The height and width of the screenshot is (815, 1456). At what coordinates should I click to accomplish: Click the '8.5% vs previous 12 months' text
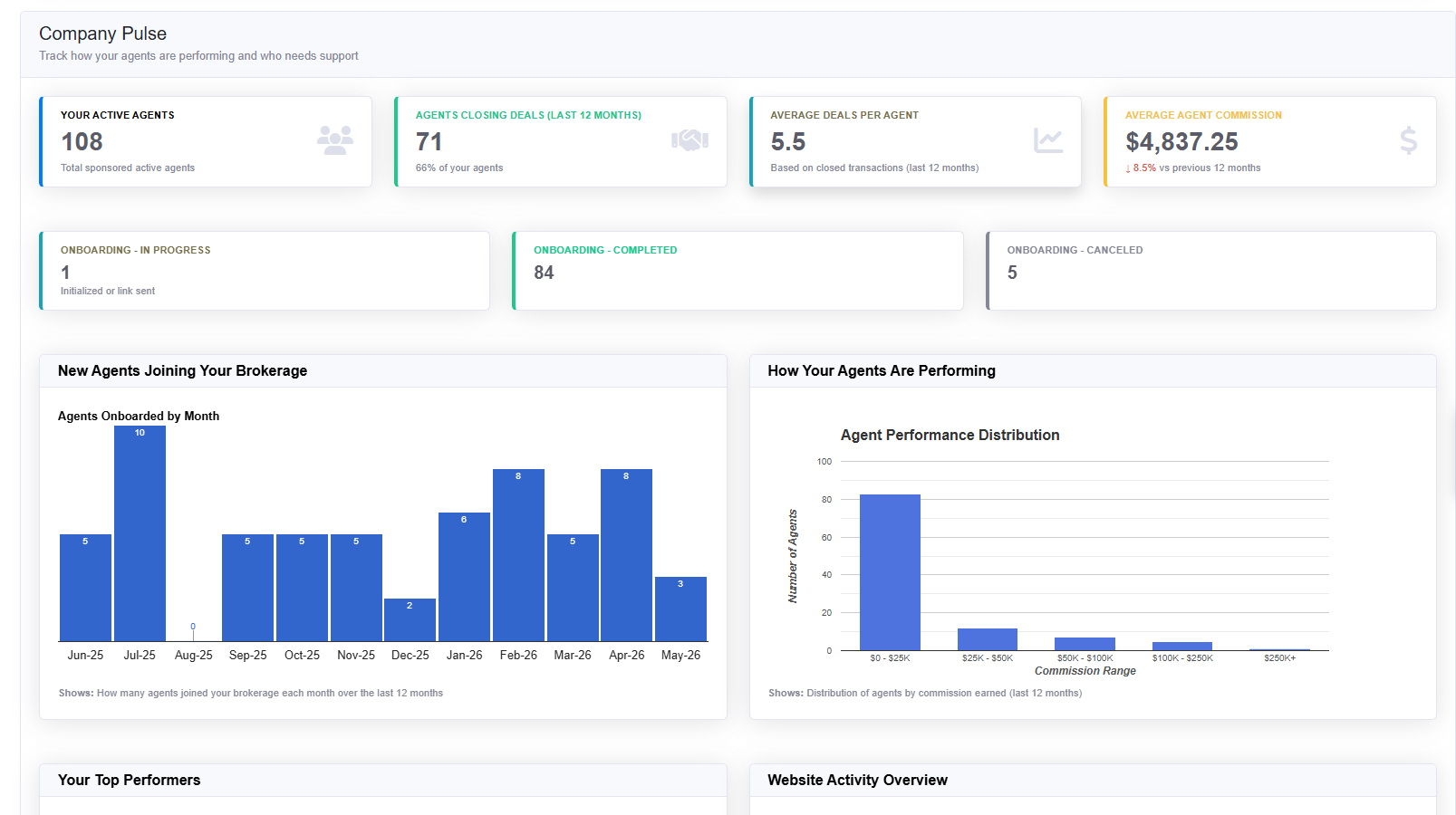pyautogui.click(x=1192, y=168)
